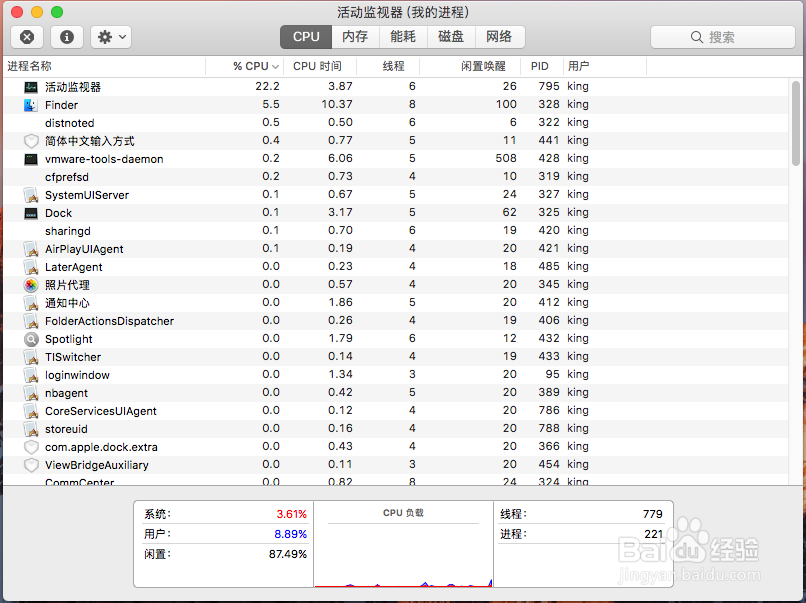The height and width of the screenshot is (603, 806).
Task: Sort by the CPU 时间 column header
Action: (x=320, y=66)
